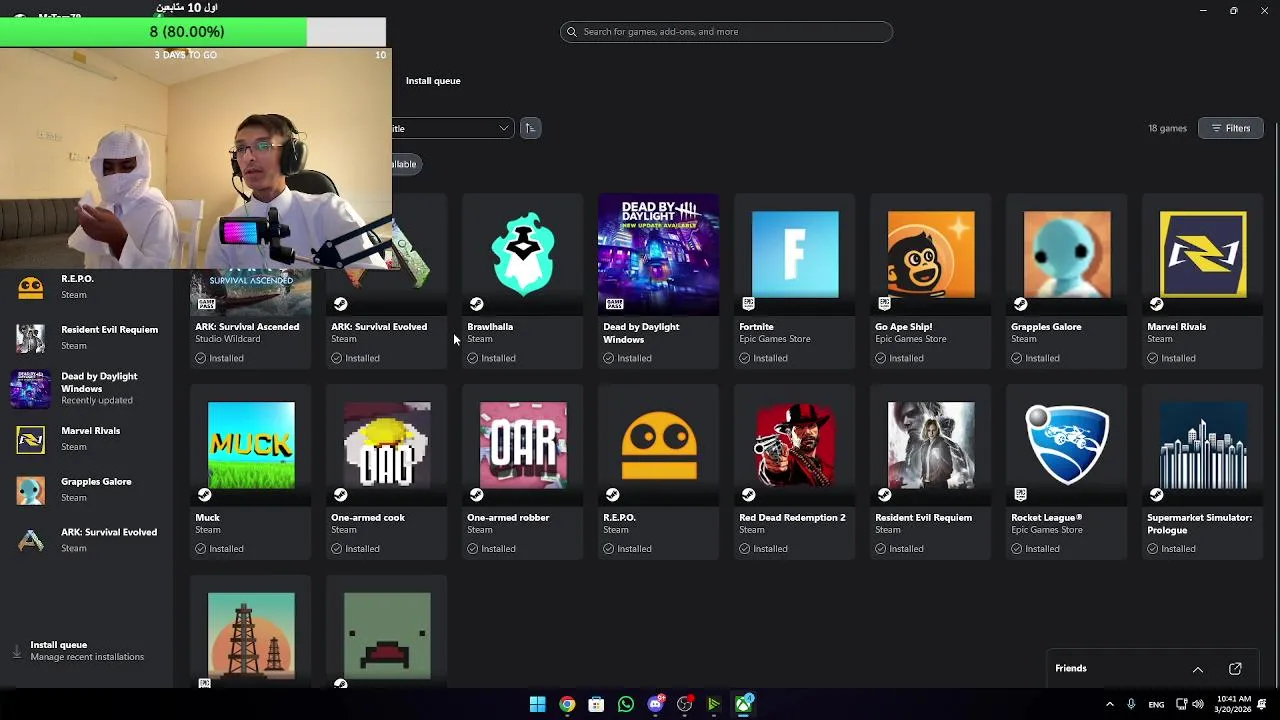Click the ARK: Survival Ascended title

247,327
